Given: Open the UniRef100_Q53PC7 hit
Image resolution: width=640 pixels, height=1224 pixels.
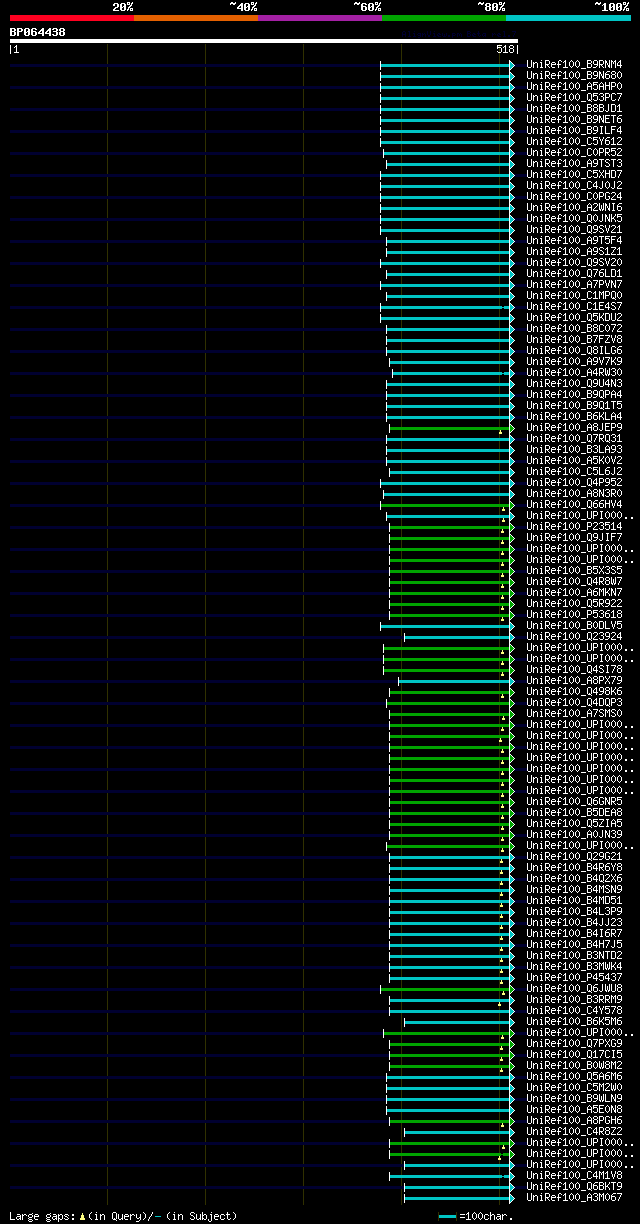Looking at the screenshot, I should tap(574, 97).
